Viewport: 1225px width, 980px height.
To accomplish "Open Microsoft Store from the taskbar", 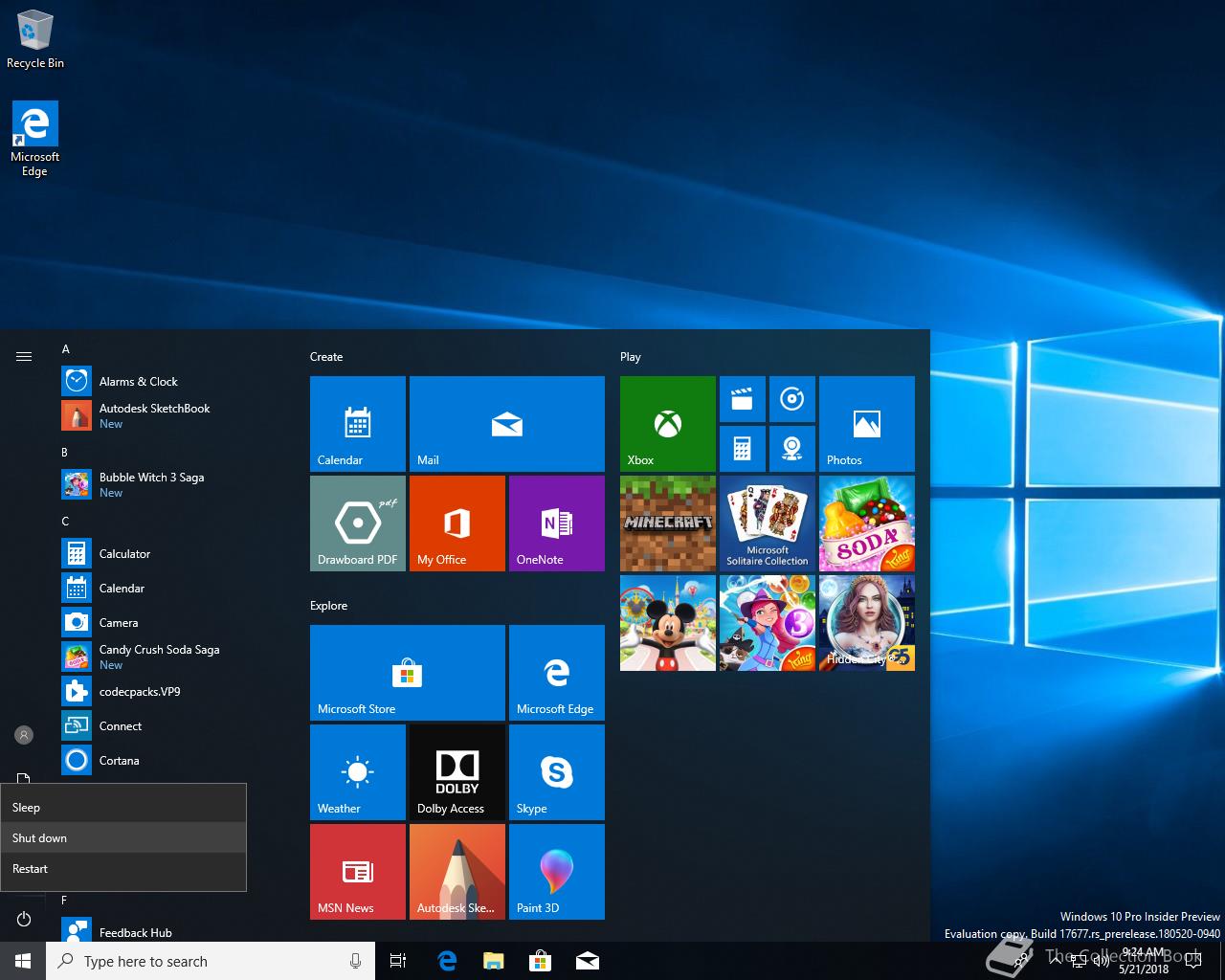I will [x=541, y=961].
